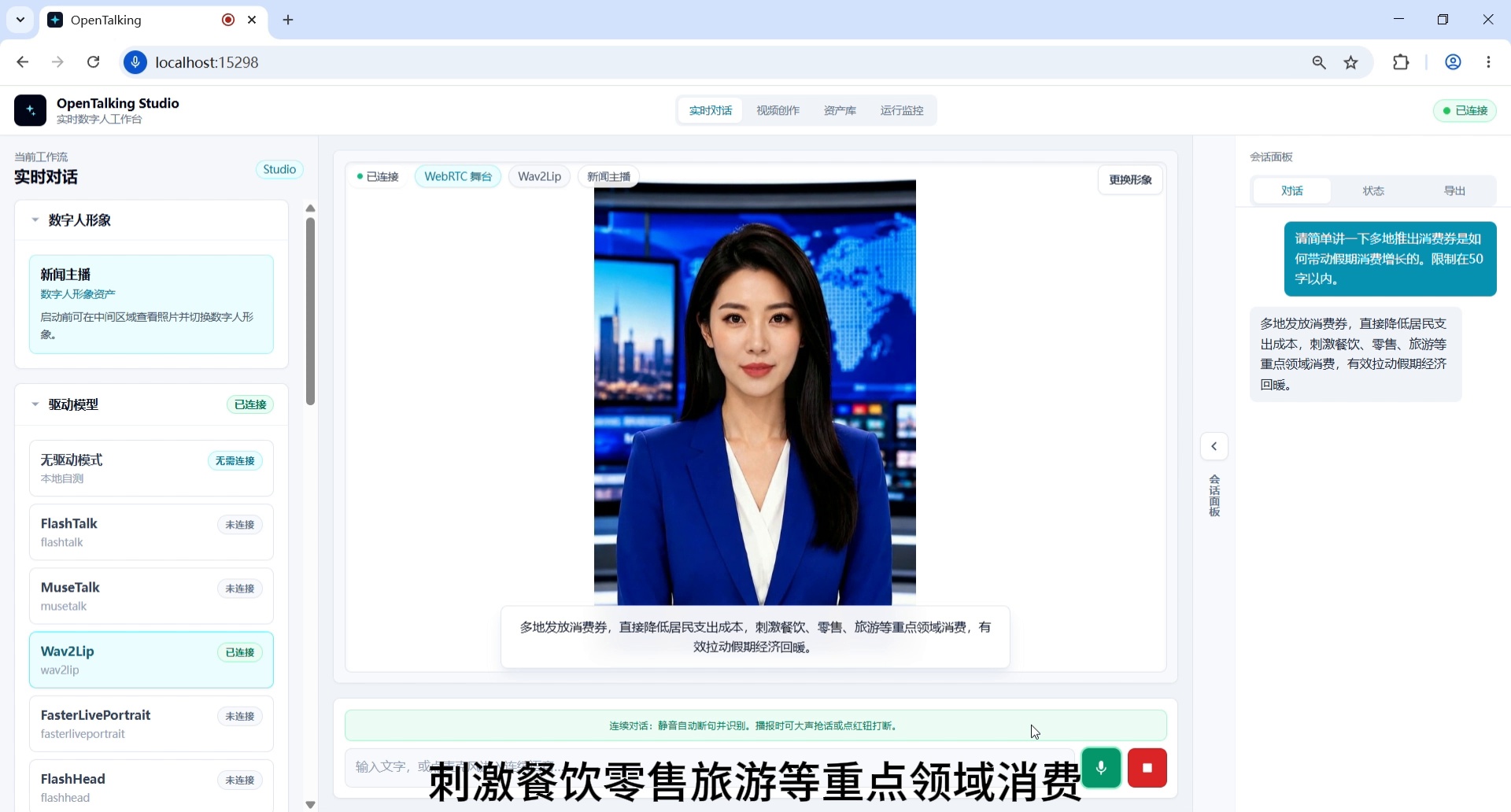The height and width of the screenshot is (812, 1511).
Task: Open the 导出 tab
Action: [x=1454, y=190]
